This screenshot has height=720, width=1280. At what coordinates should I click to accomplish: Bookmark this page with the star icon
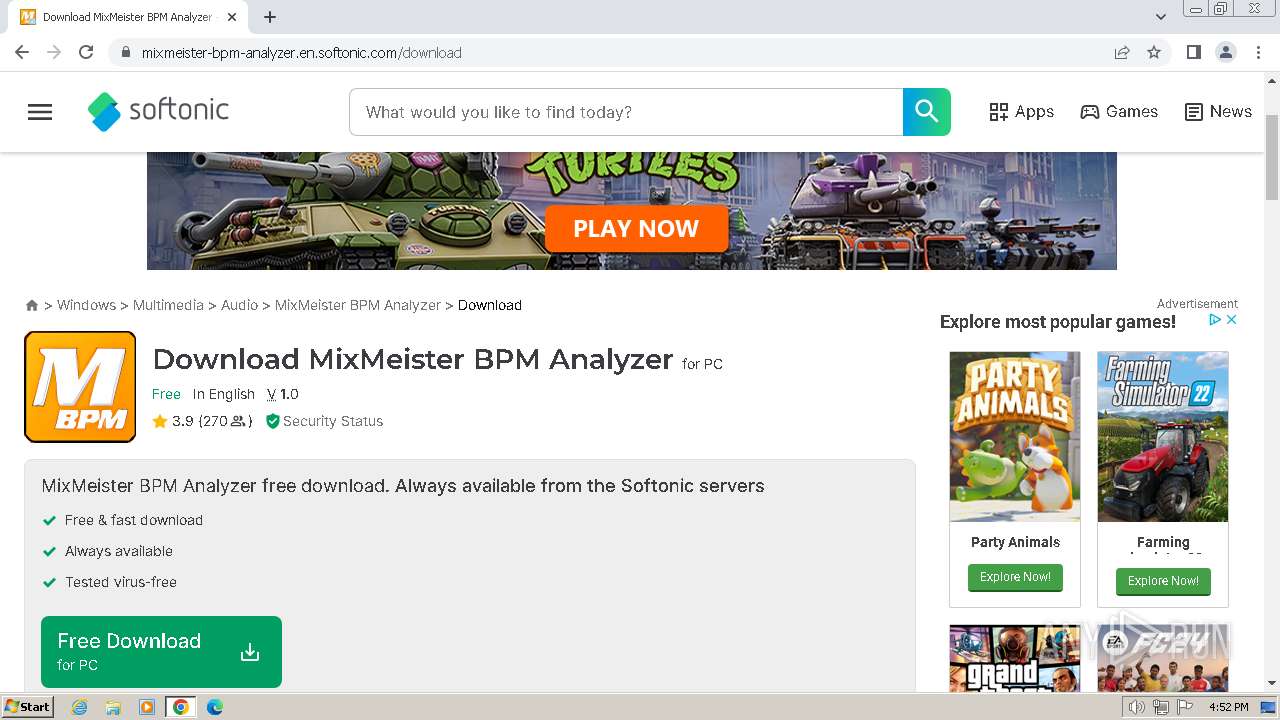[1154, 52]
